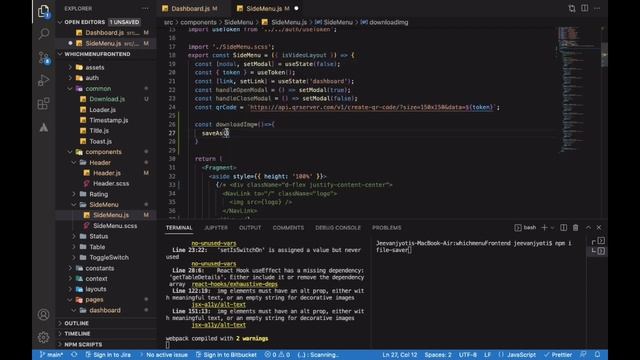
Task: Open Header.scss file
Action: click(111, 183)
